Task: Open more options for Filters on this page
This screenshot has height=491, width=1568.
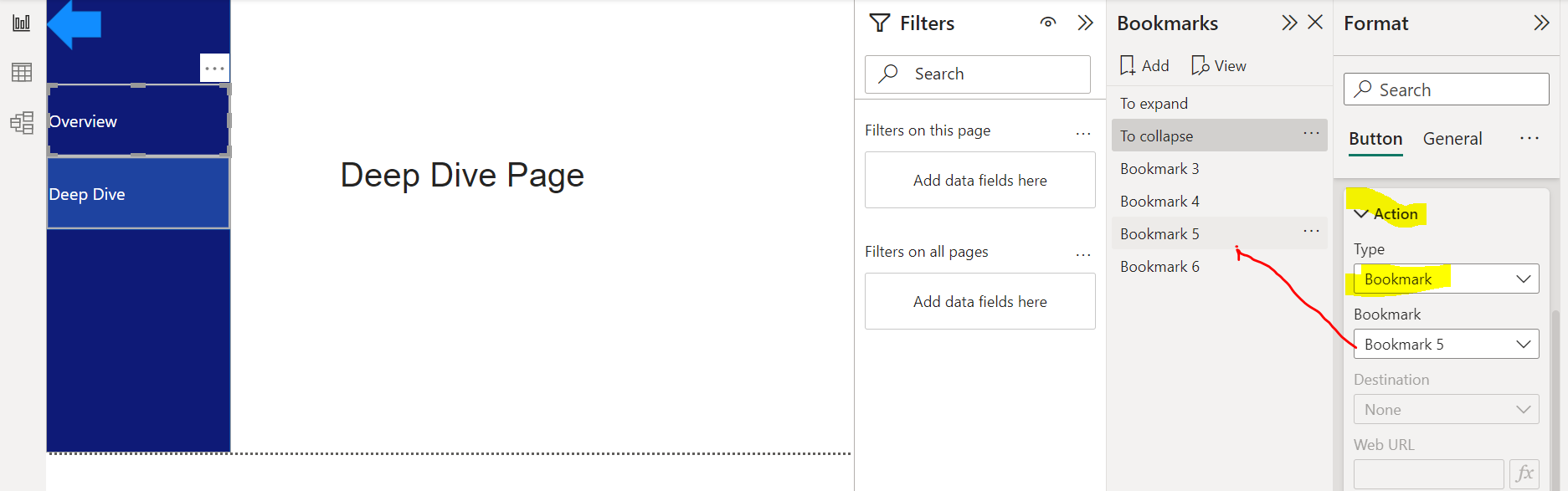Action: (x=1083, y=133)
